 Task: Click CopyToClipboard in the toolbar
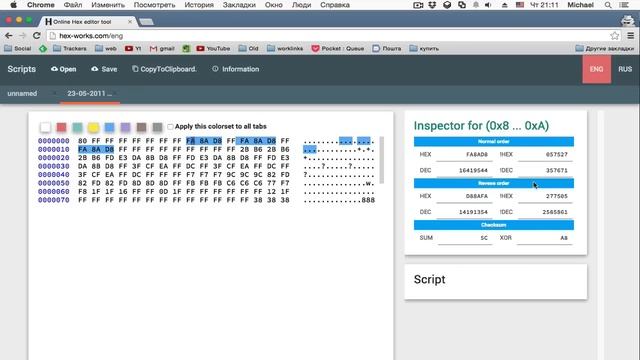click(164, 69)
